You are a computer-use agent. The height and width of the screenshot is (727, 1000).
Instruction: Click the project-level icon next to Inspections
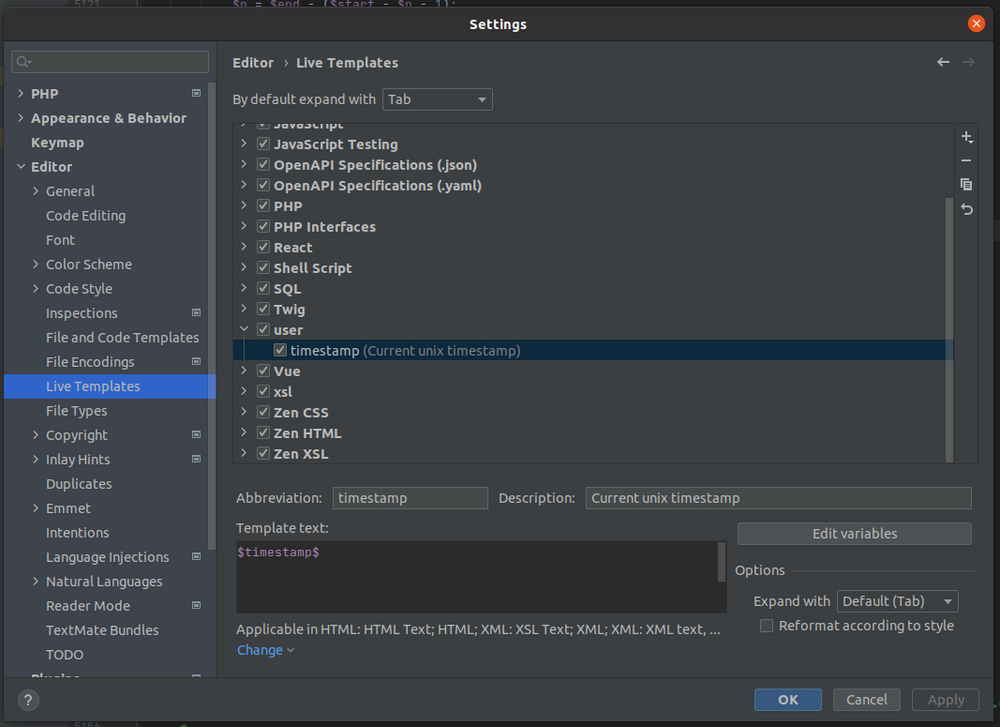click(x=196, y=312)
